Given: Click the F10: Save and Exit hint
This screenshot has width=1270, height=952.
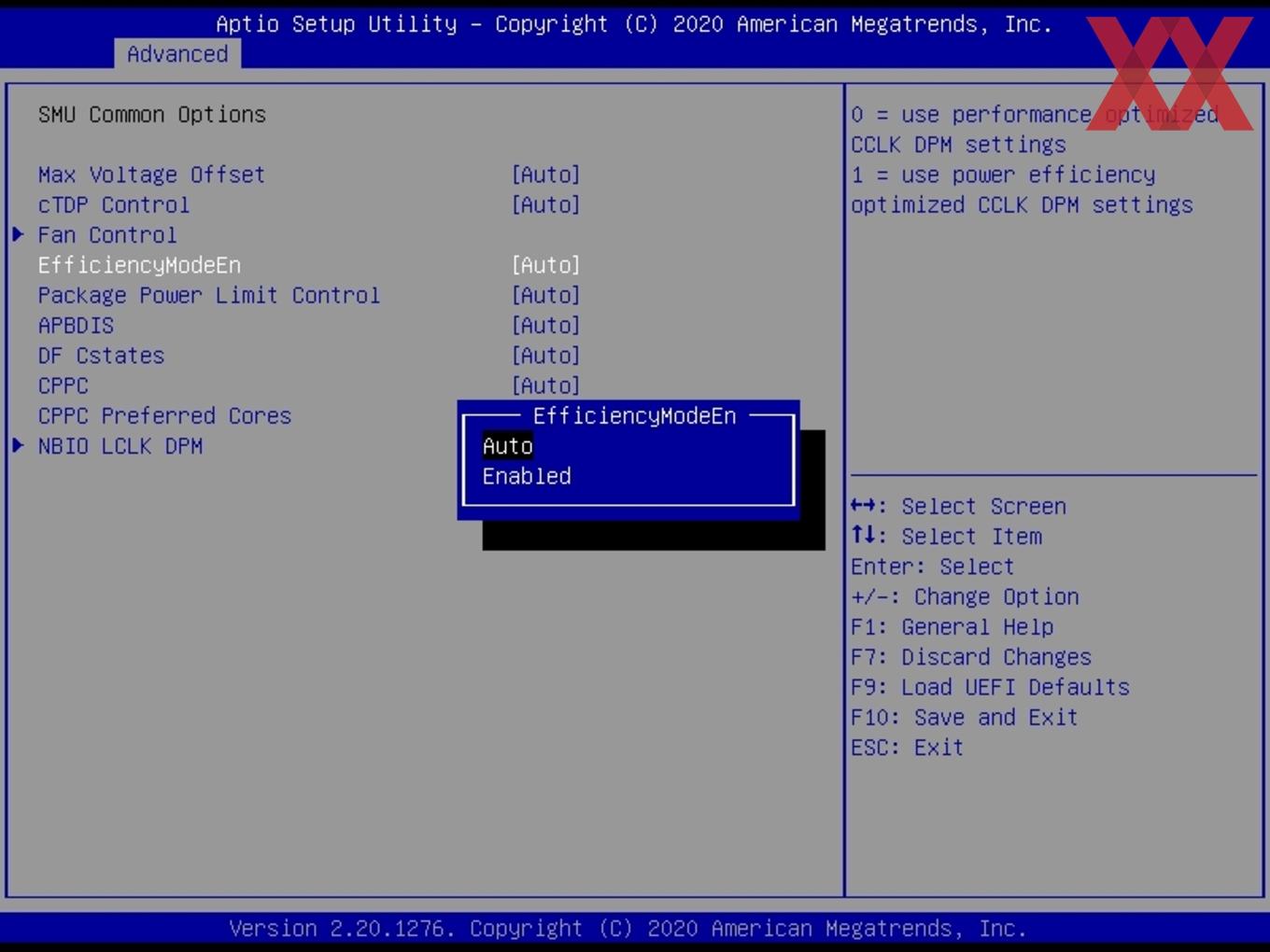Looking at the screenshot, I should [965, 717].
